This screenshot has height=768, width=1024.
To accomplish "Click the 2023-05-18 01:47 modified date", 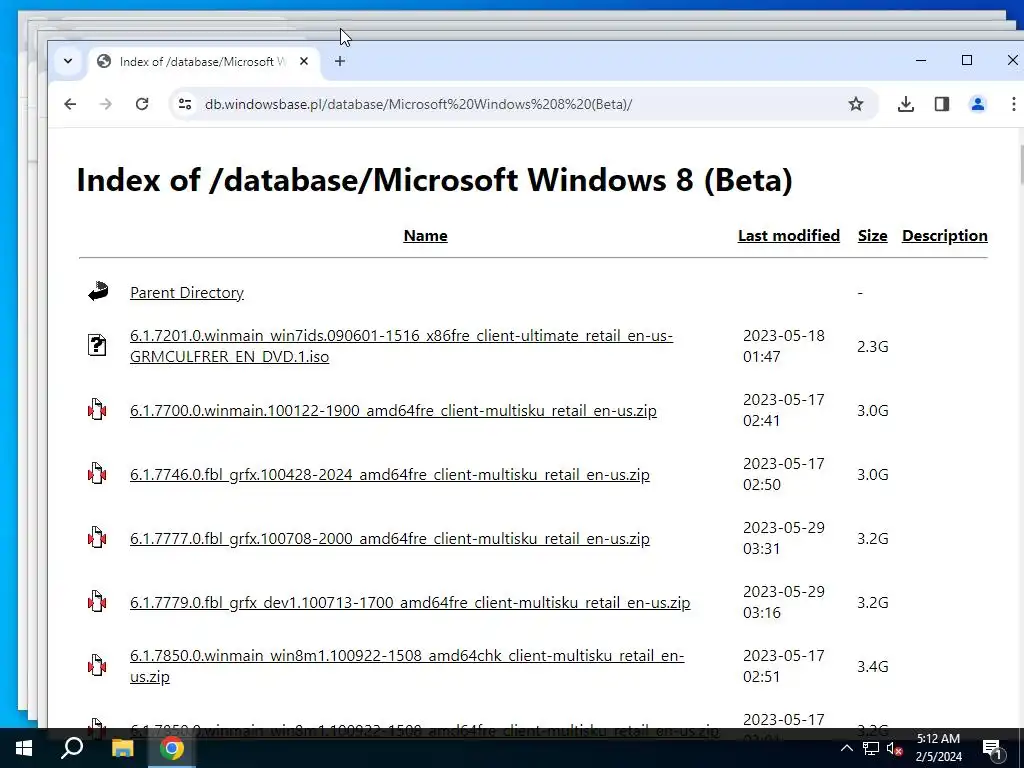I will coord(784,346).
